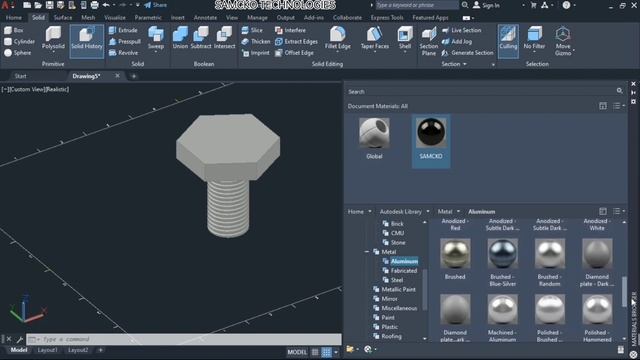Click the Polysolid tool
The height and width of the screenshot is (360, 640).
point(53,38)
